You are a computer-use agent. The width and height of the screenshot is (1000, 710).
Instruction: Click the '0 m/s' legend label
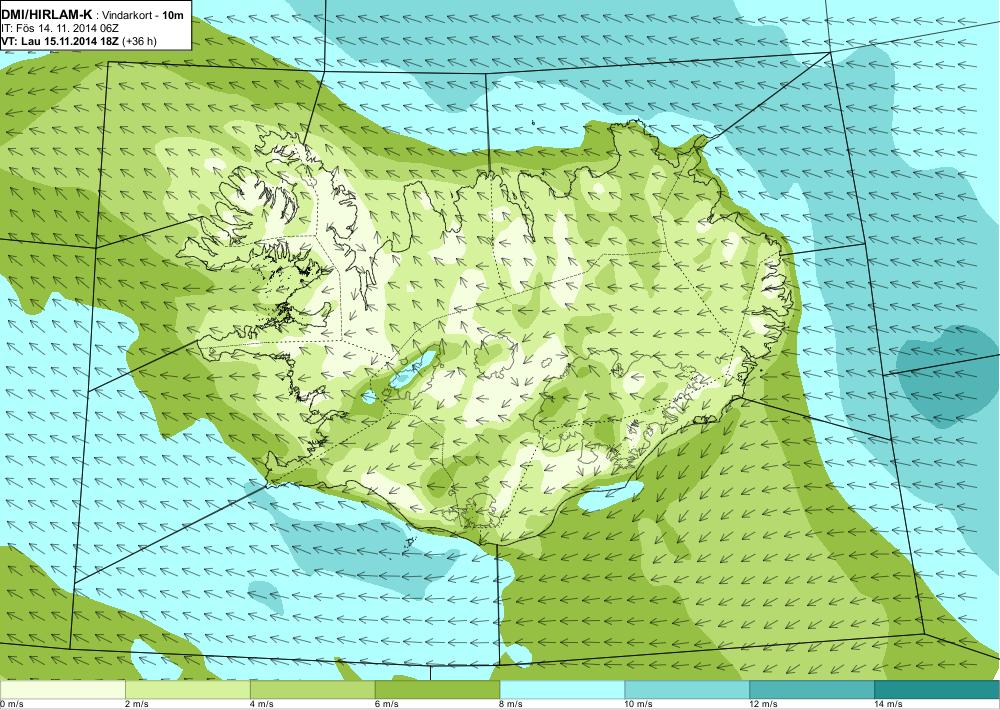[12, 704]
